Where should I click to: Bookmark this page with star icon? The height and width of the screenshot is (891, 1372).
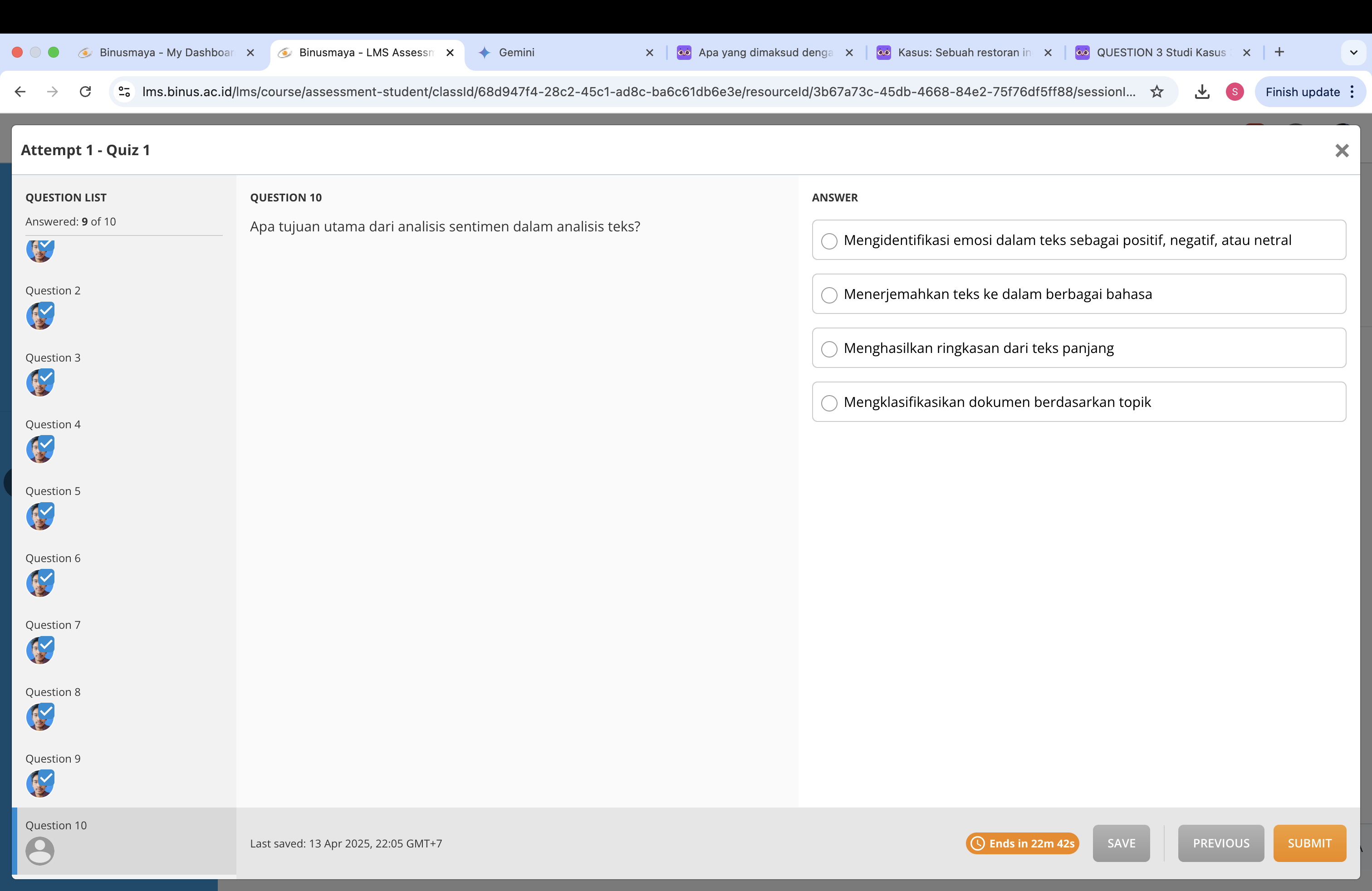coord(1156,92)
